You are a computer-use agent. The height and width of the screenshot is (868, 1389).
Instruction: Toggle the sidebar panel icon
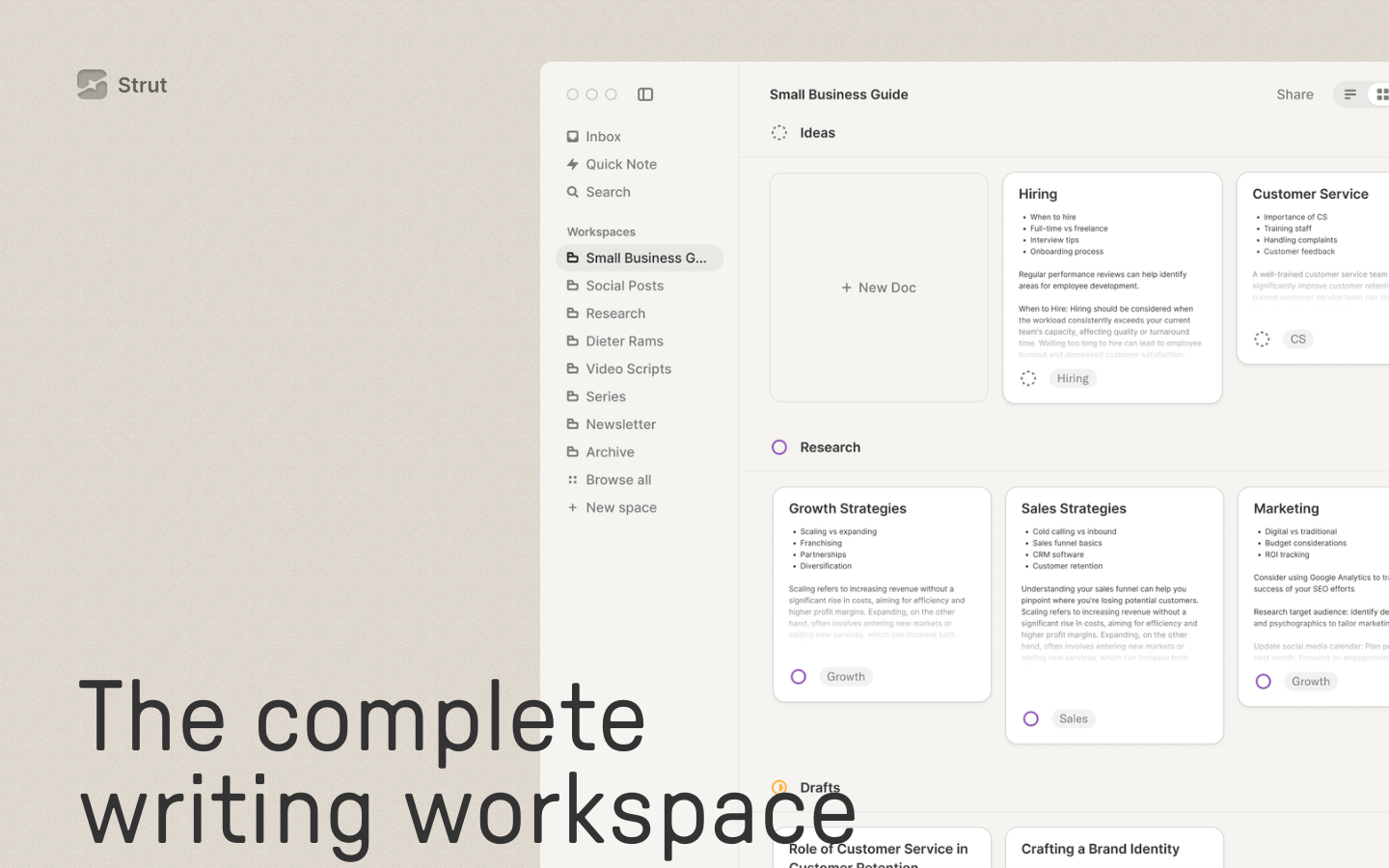645,95
